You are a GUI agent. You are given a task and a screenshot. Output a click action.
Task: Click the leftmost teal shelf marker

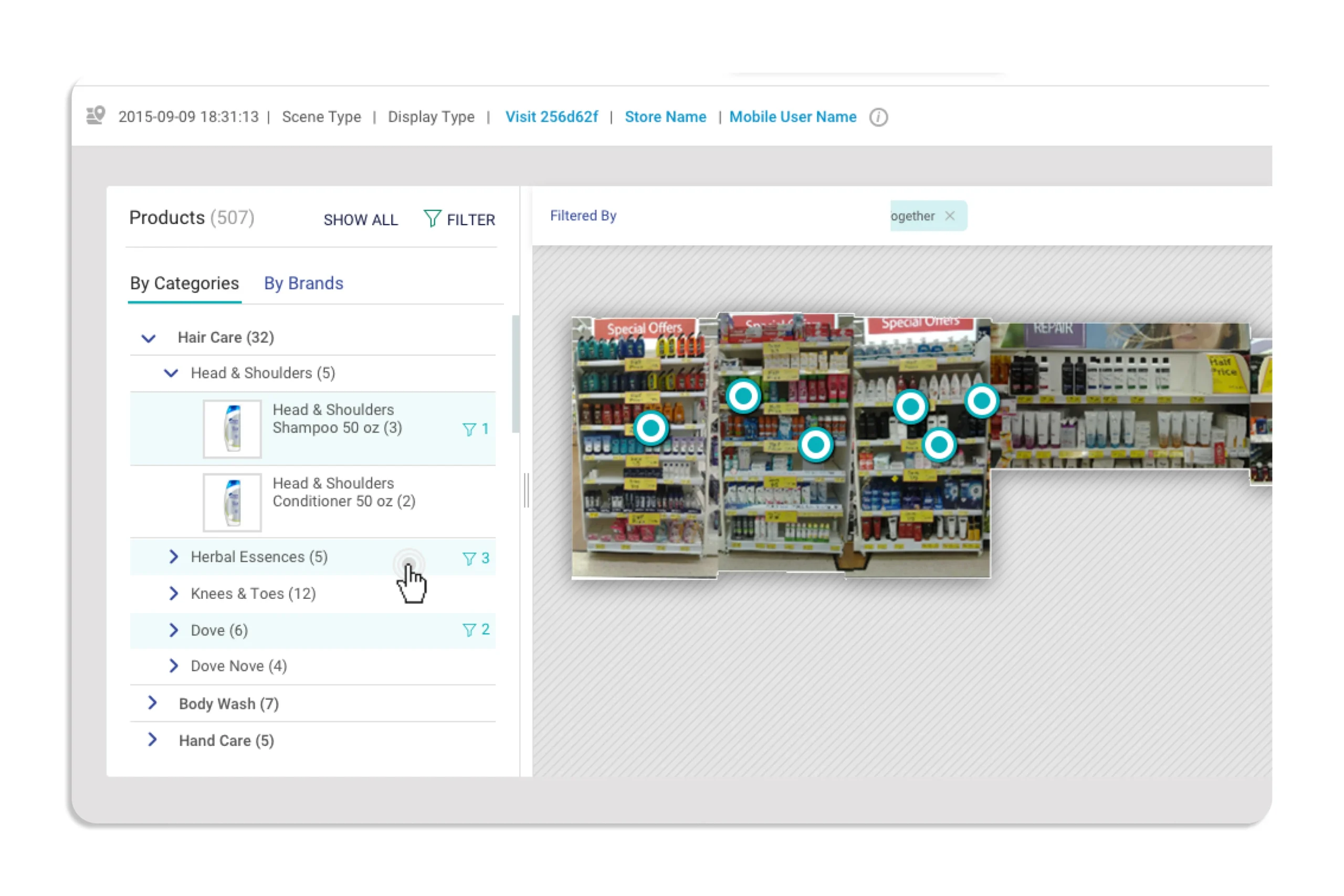(x=651, y=427)
